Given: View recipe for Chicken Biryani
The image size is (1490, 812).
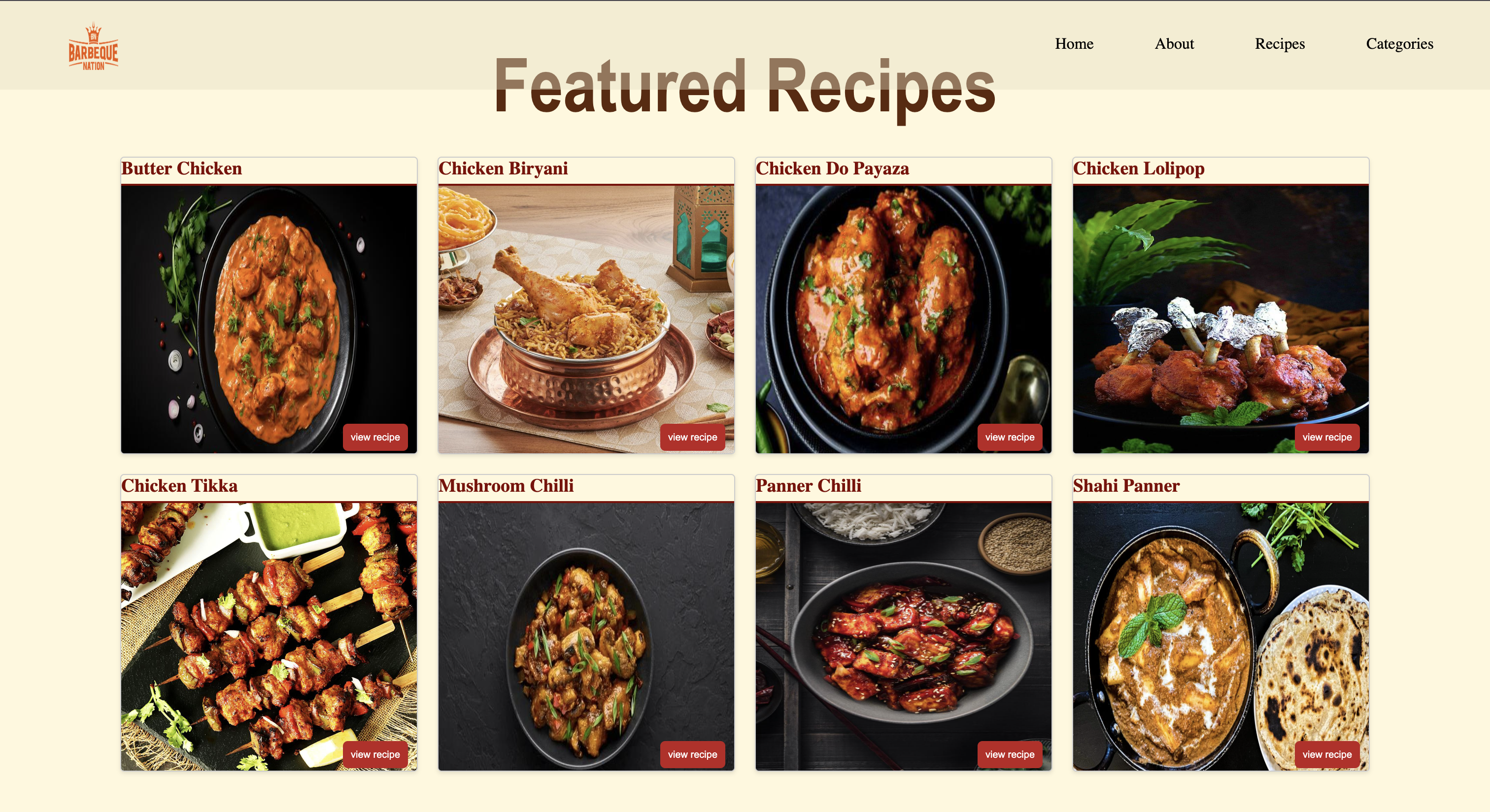Looking at the screenshot, I should click(692, 437).
